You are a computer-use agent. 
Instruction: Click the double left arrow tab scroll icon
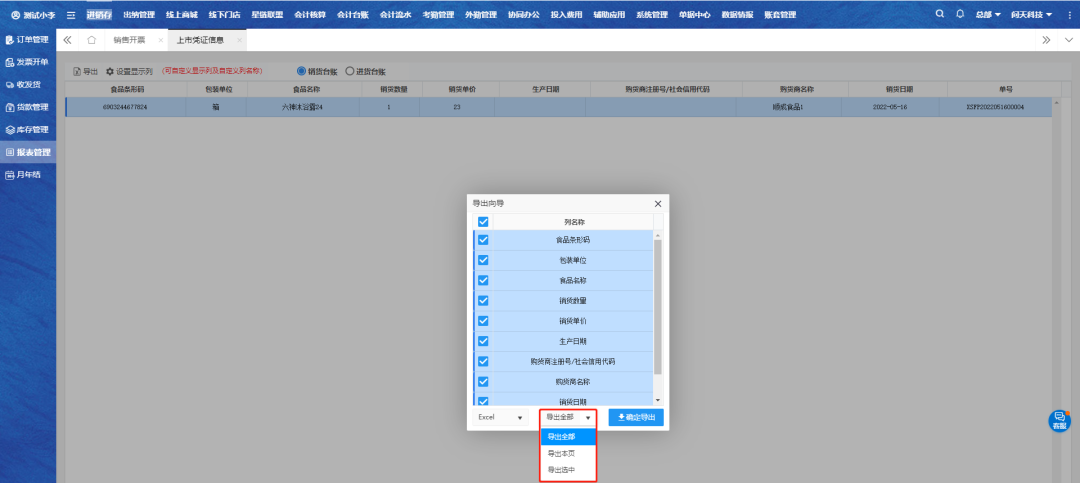click(67, 40)
